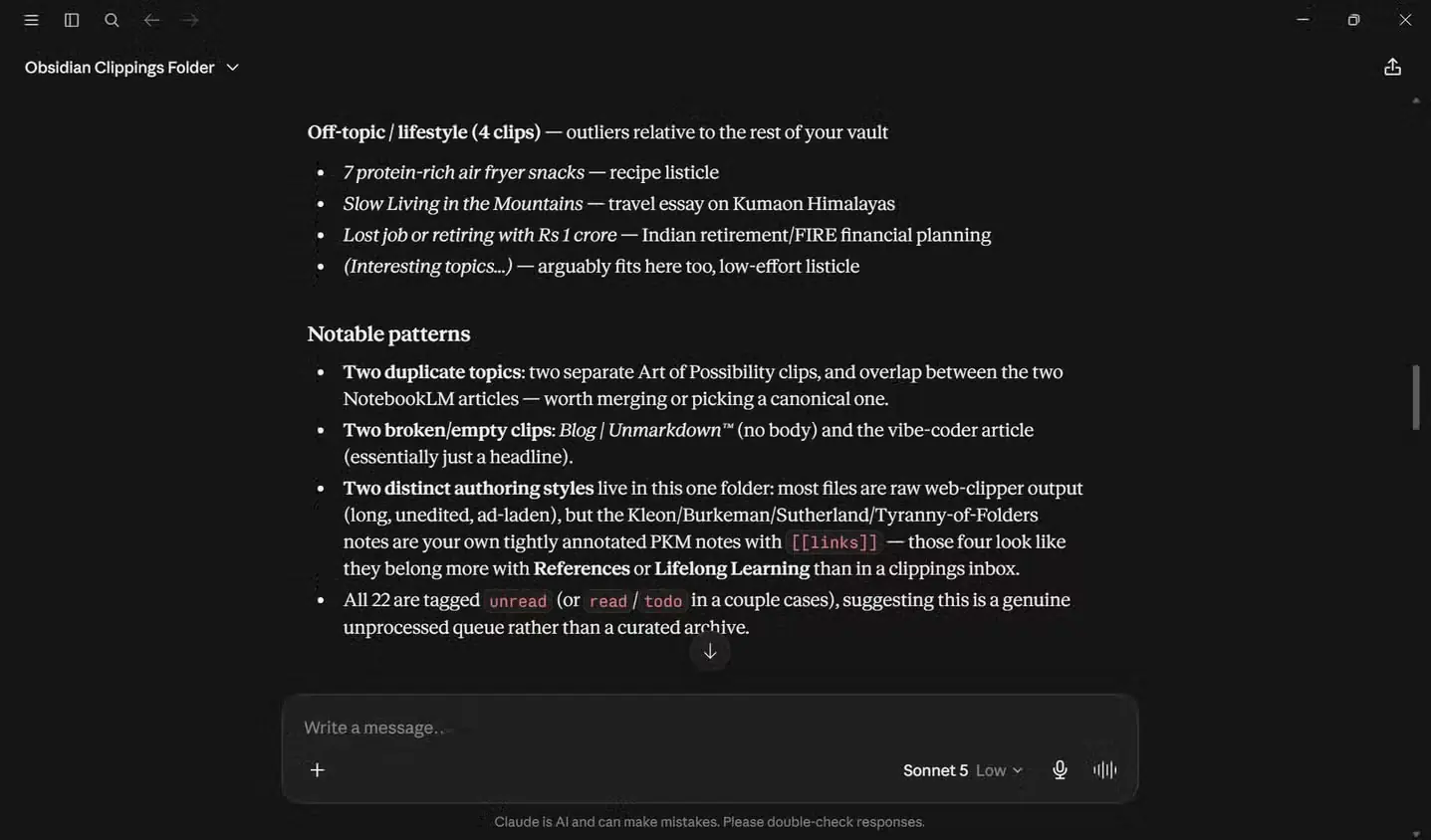Click the vertical scrollbar thumb
1431x840 pixels.
[1416, 397]
